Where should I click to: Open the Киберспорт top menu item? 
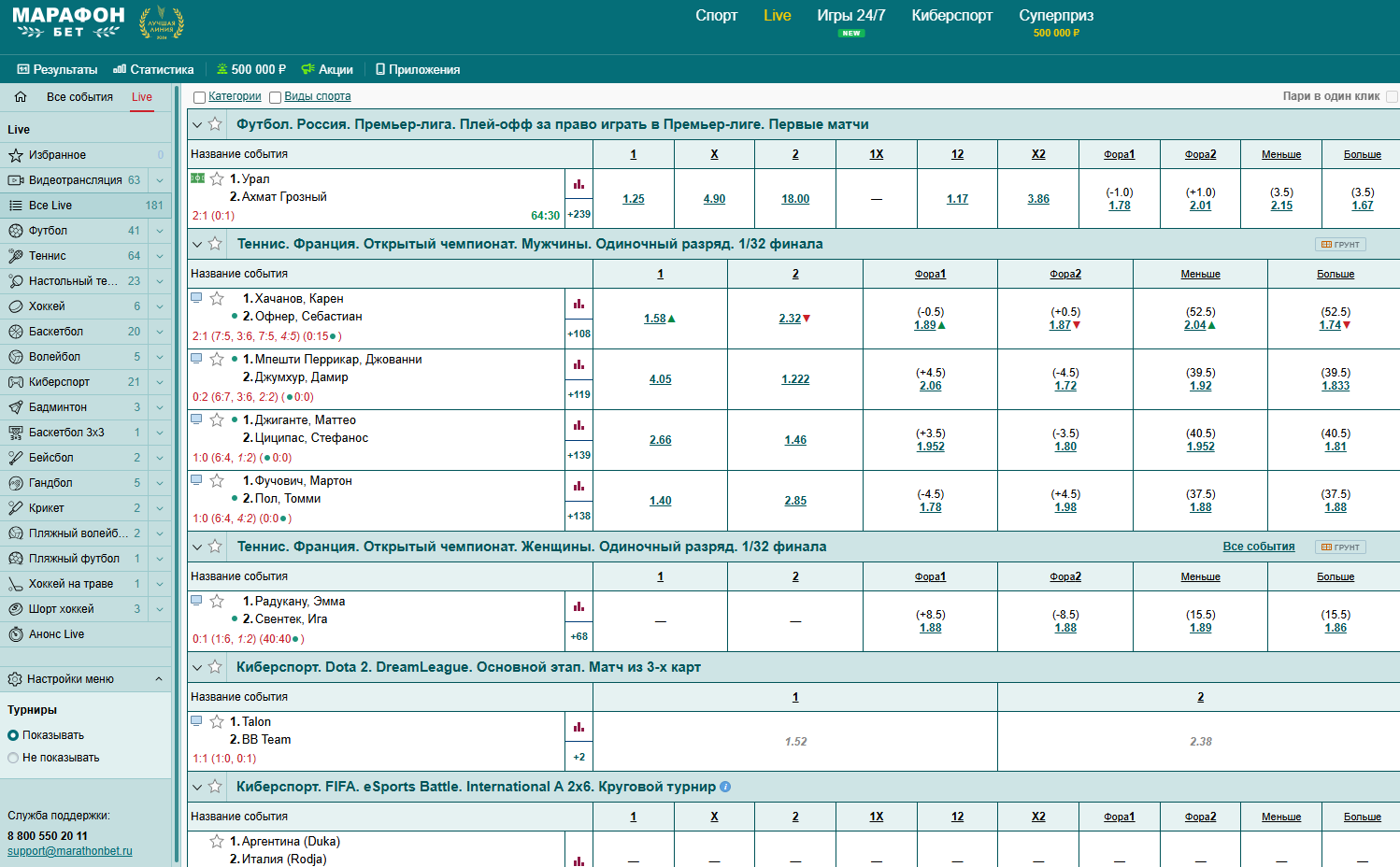point(951,16)
